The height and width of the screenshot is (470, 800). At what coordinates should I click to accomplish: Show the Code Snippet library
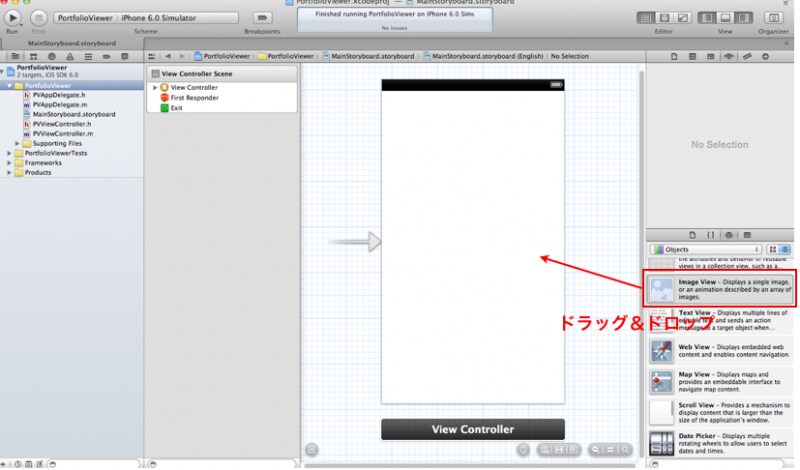click(x=710, y=235)
